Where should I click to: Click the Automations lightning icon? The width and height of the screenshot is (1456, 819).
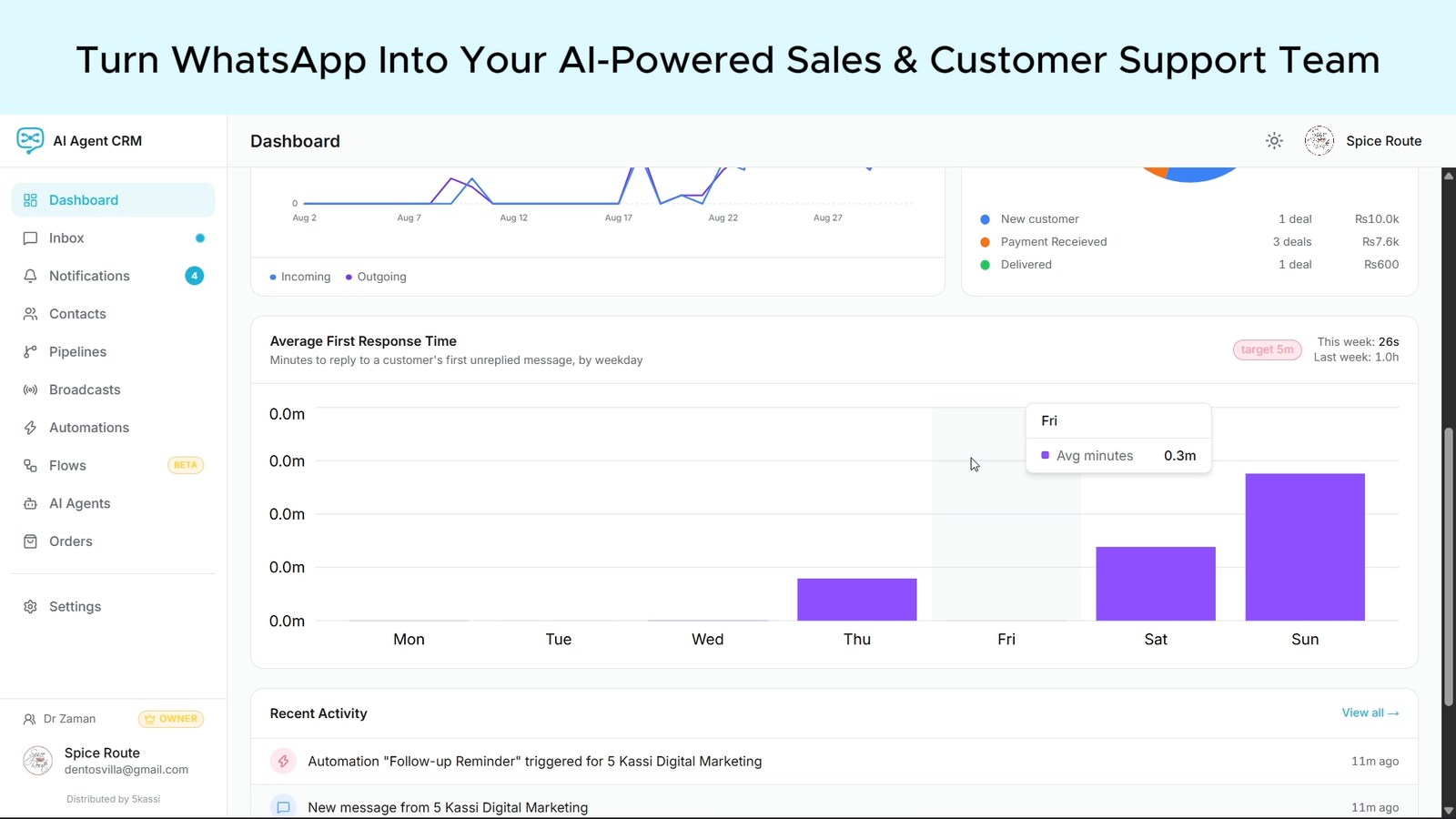click(30, 428)
